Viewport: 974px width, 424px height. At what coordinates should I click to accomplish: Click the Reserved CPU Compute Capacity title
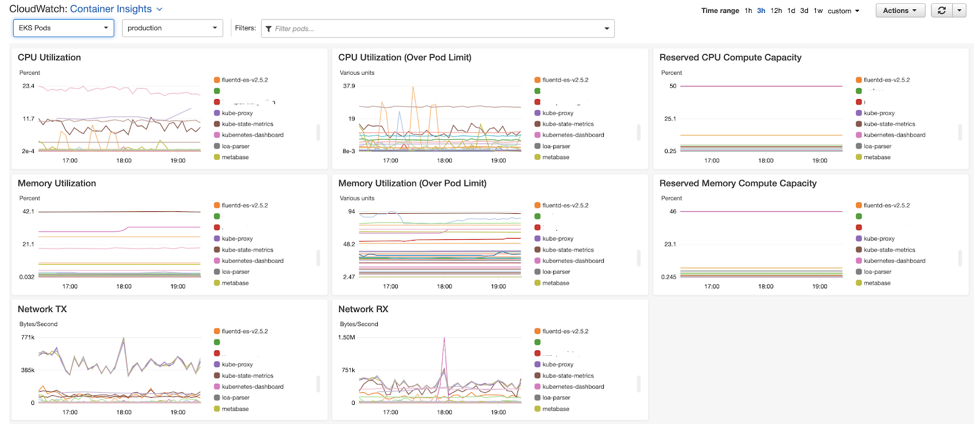tap(730, 58)
